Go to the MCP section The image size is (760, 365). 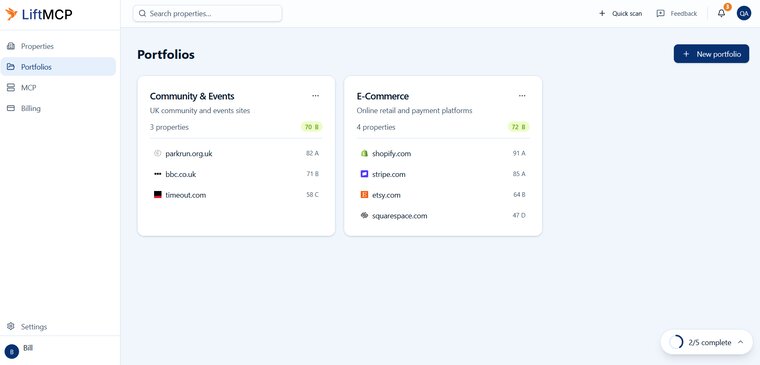tap(58, 88)
